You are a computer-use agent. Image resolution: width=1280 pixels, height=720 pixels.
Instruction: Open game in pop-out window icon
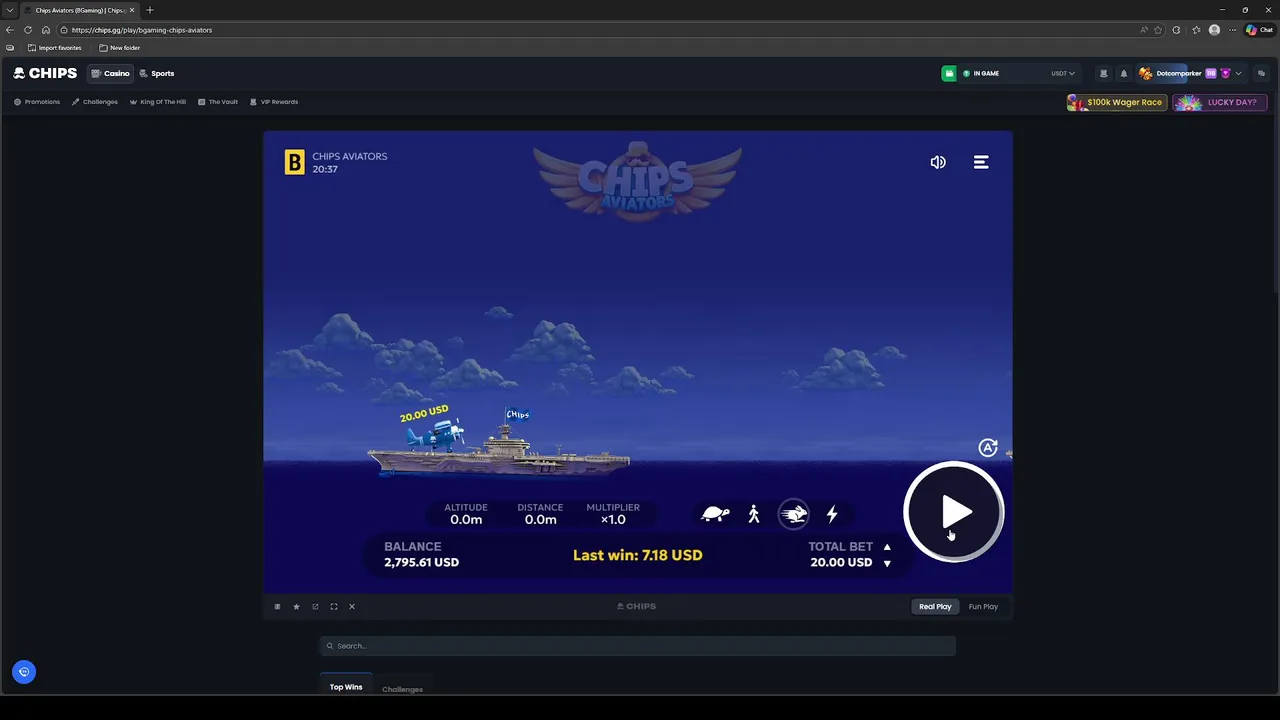(x=315, y=606)
